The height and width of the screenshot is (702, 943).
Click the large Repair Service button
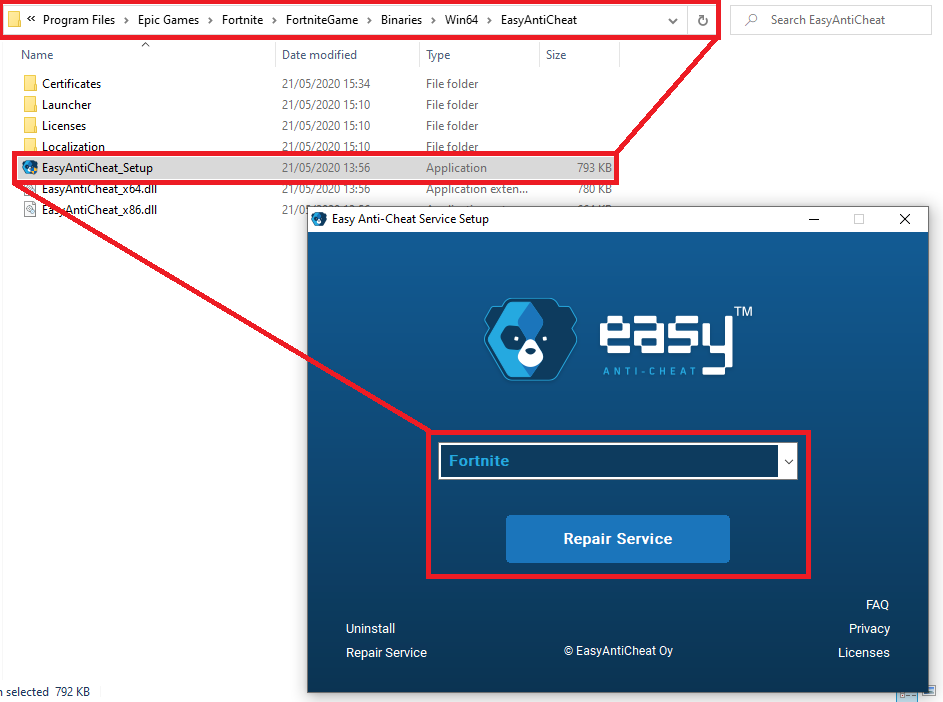(x=618, y=538)
